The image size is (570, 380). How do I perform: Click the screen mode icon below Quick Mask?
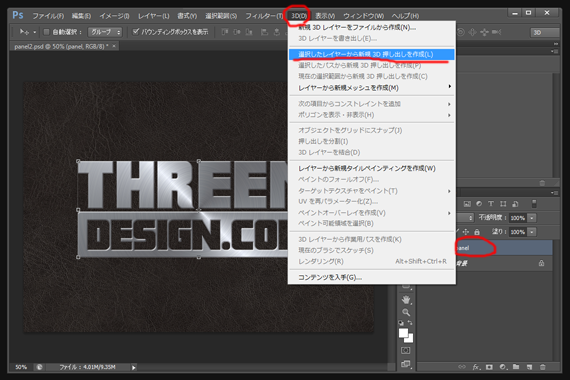(x=406, y=364)
